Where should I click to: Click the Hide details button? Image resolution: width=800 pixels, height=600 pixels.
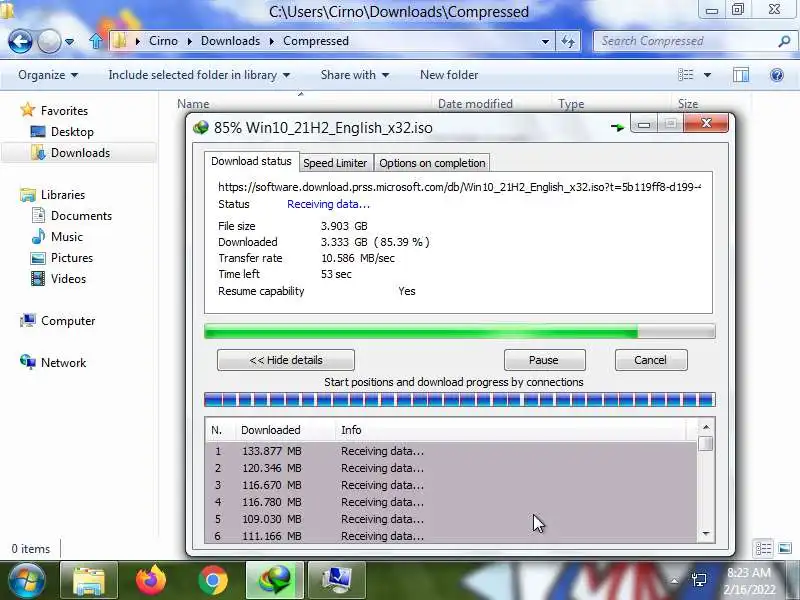[x=286, y=360]
